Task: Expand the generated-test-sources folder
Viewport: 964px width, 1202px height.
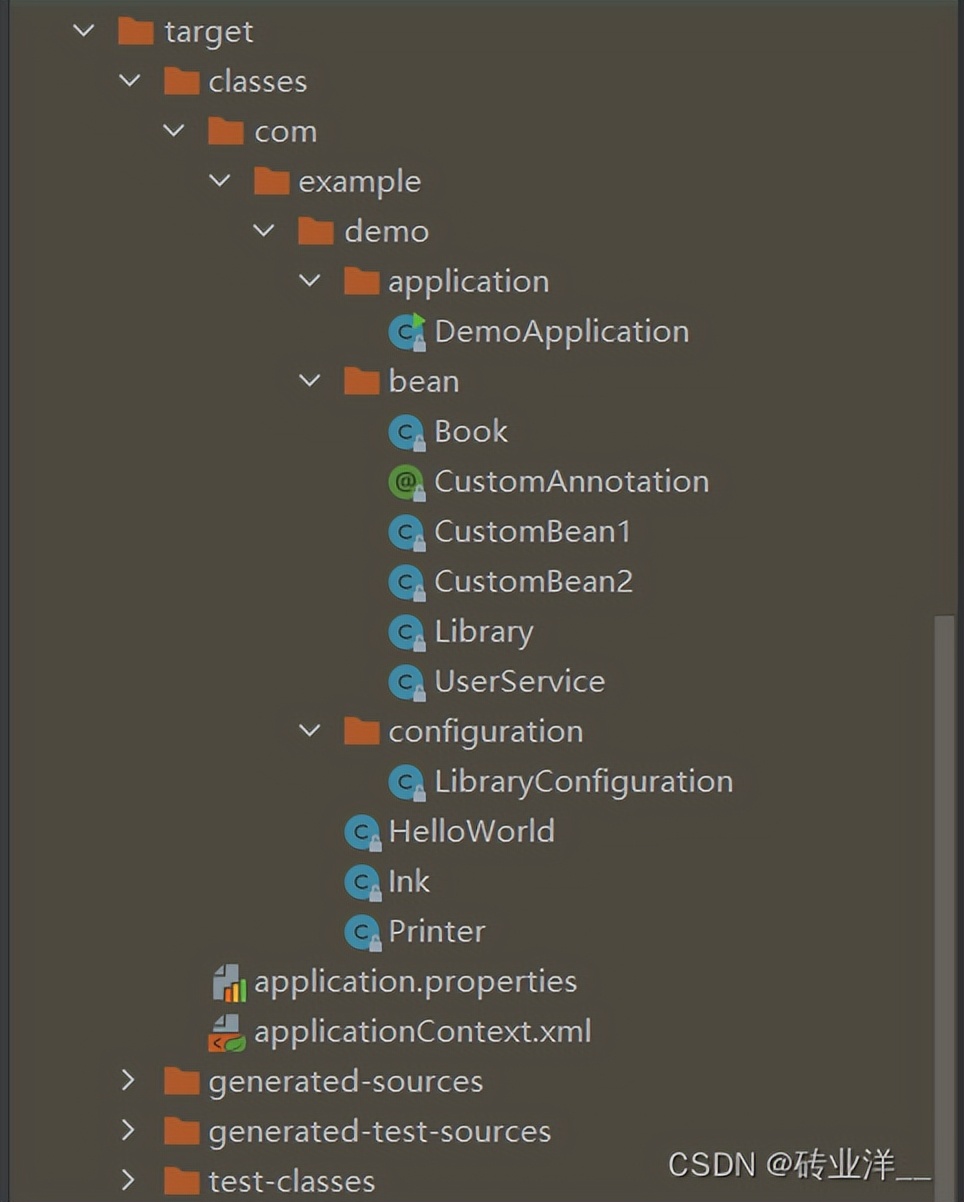Action: [127, 1131]
